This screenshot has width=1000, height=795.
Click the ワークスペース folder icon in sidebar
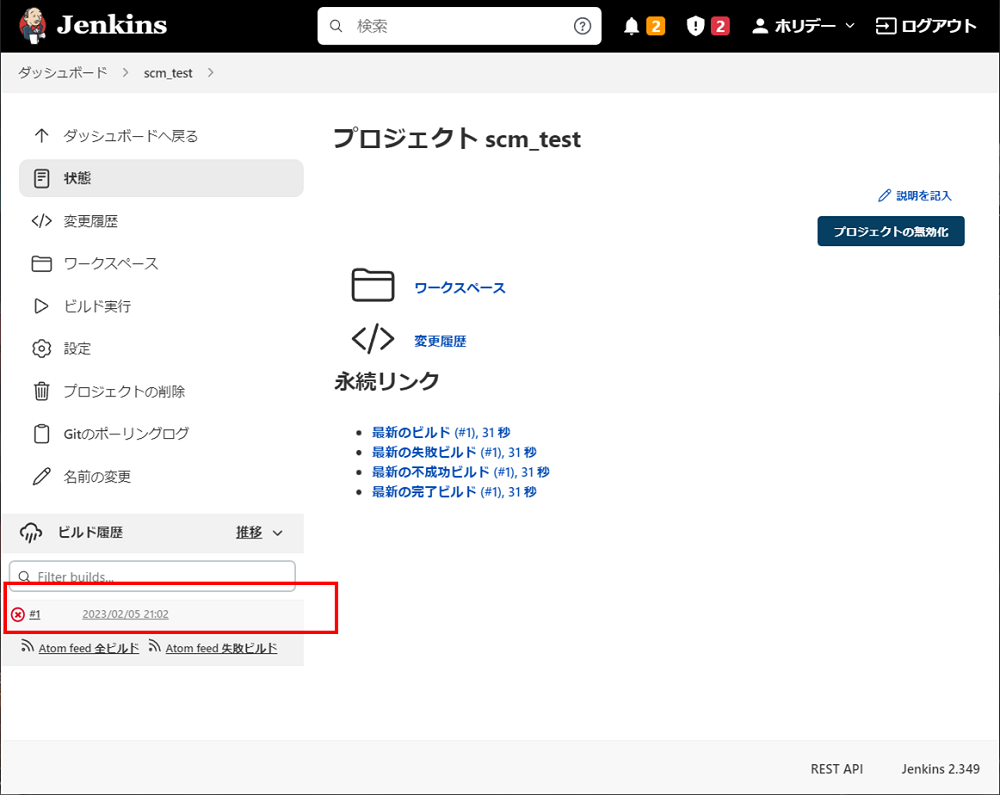click(41, 264)
